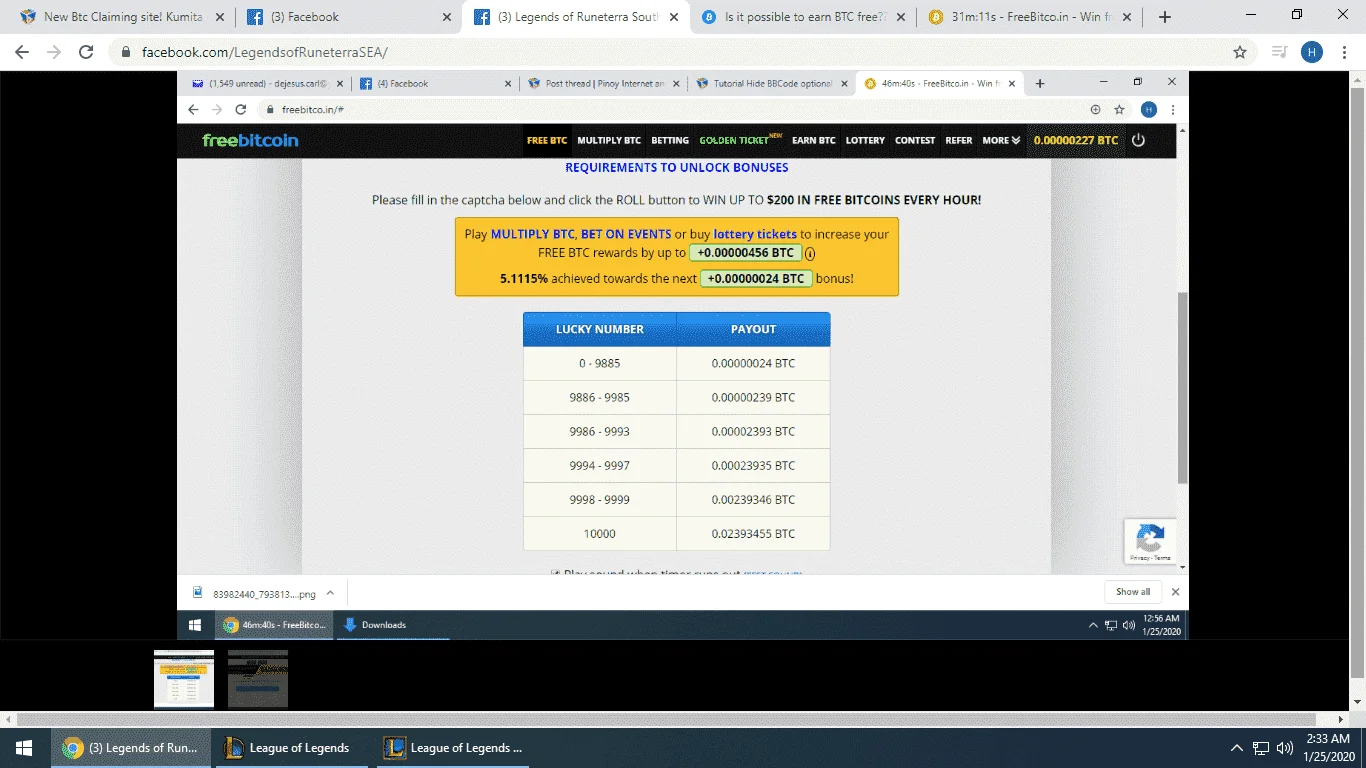The image size is (1366, 768).
Task: Click the power icon in freebitcoin navbar
Action: point(1138,140)
